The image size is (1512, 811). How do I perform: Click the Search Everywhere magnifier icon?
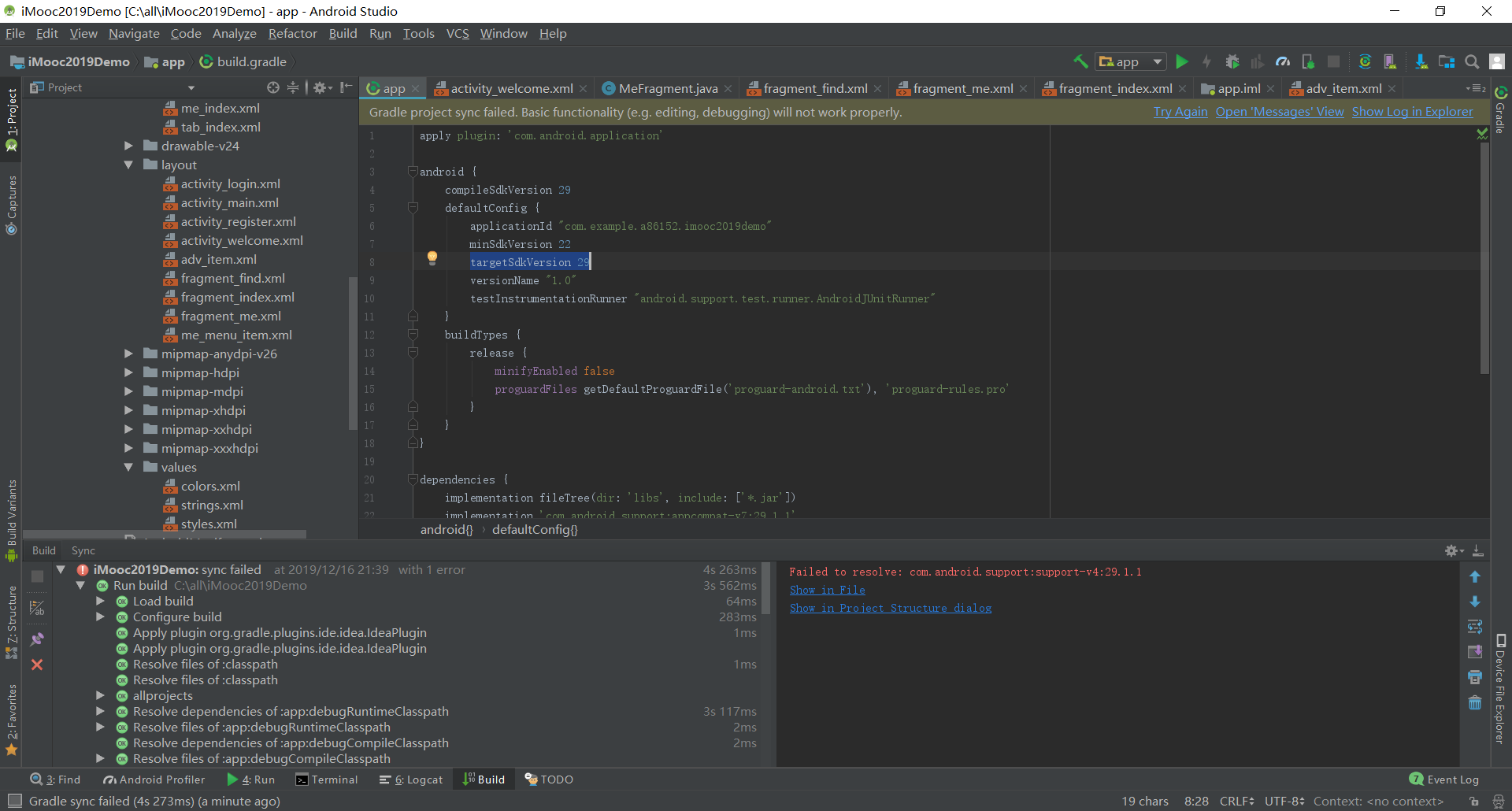[1472, 61]
